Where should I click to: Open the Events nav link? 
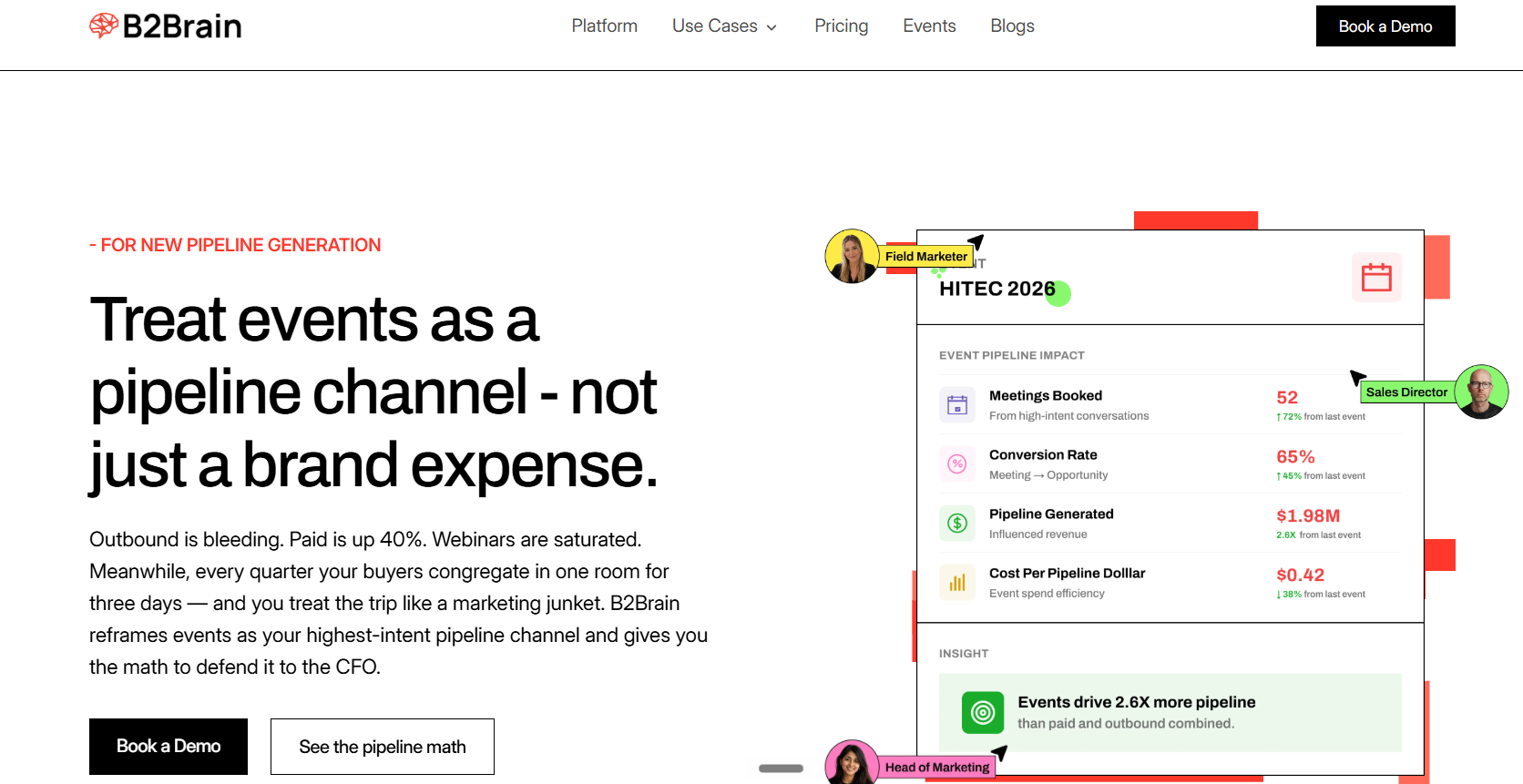(929, 26)
